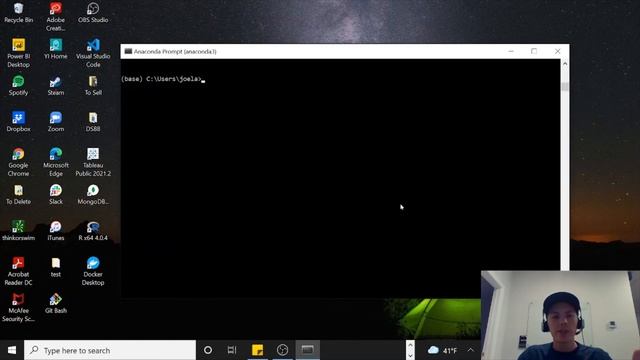Open Adobe Creative Cloud desktop icon

(56, 17)
